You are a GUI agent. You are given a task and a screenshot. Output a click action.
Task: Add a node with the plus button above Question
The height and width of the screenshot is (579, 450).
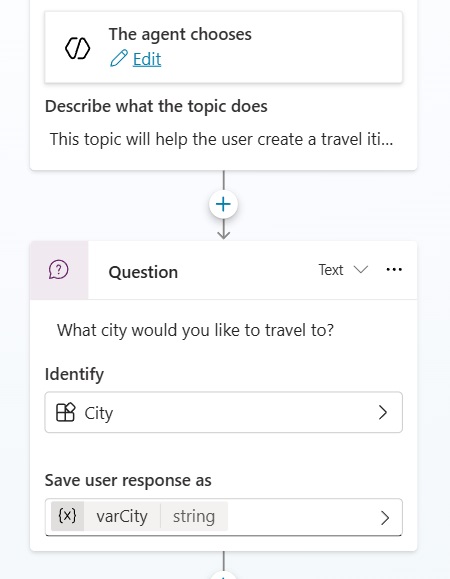(x=223, y=204)
